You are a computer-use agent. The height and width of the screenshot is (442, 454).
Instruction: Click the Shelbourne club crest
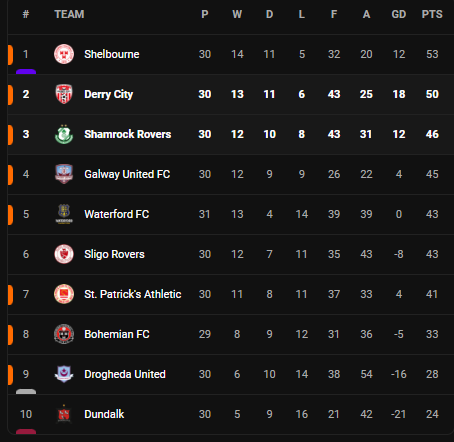(64, 54)
